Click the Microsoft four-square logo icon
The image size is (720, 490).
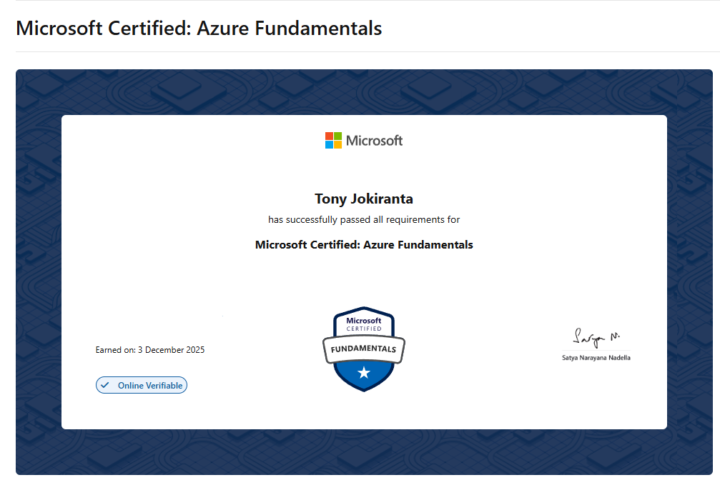[x=333, y=141]
